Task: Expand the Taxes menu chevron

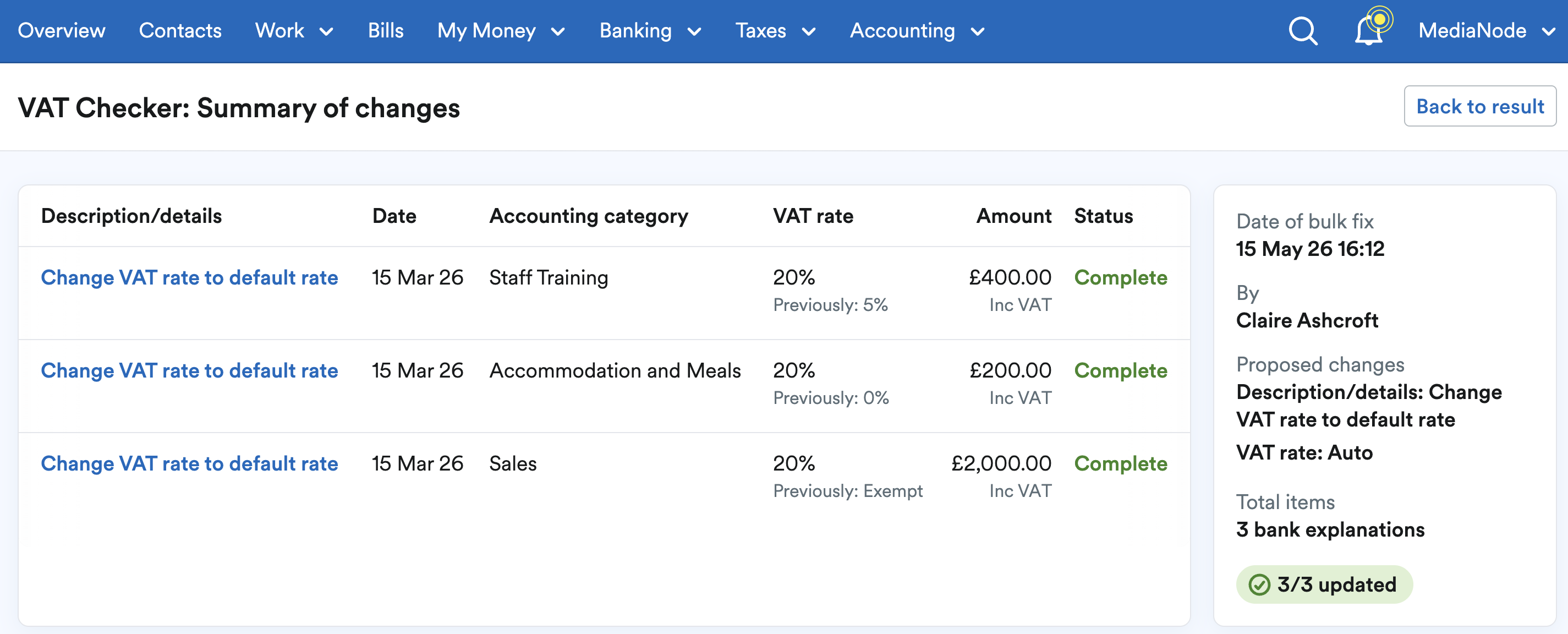Action: coord(809,32)
